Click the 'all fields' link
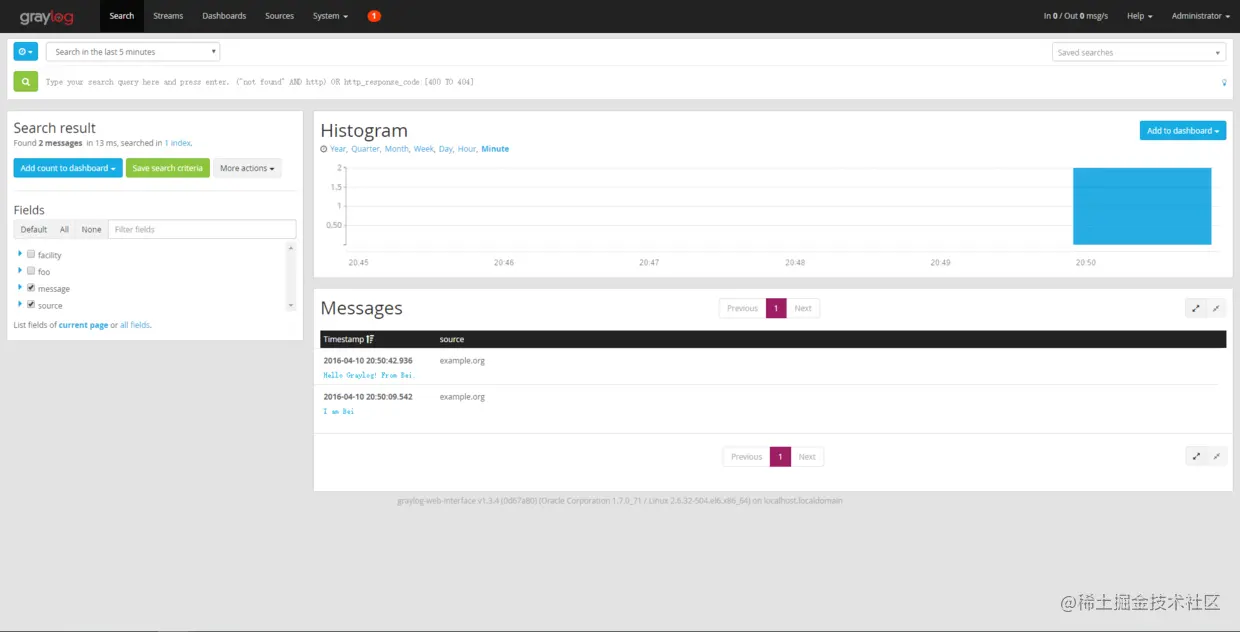Viewport: 1240px width, 632px height. tap(135, 325)
